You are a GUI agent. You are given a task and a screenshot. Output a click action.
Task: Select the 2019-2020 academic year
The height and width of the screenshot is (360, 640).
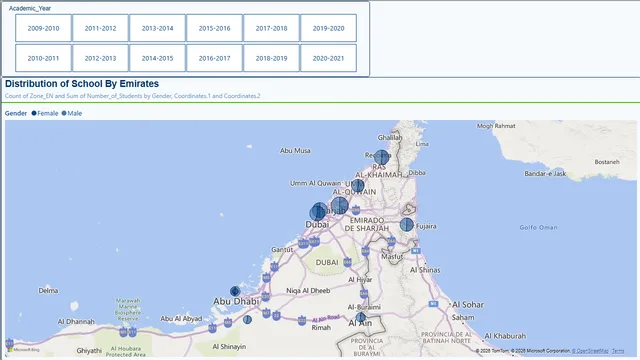pyautogui.click(x=329, y=28)
